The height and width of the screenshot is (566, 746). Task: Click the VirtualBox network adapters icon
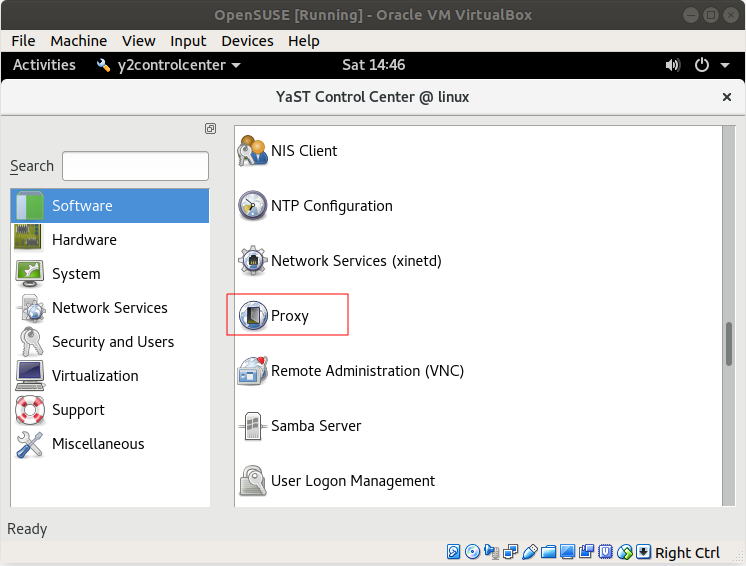pyautogui.click(x=510, y=552)
